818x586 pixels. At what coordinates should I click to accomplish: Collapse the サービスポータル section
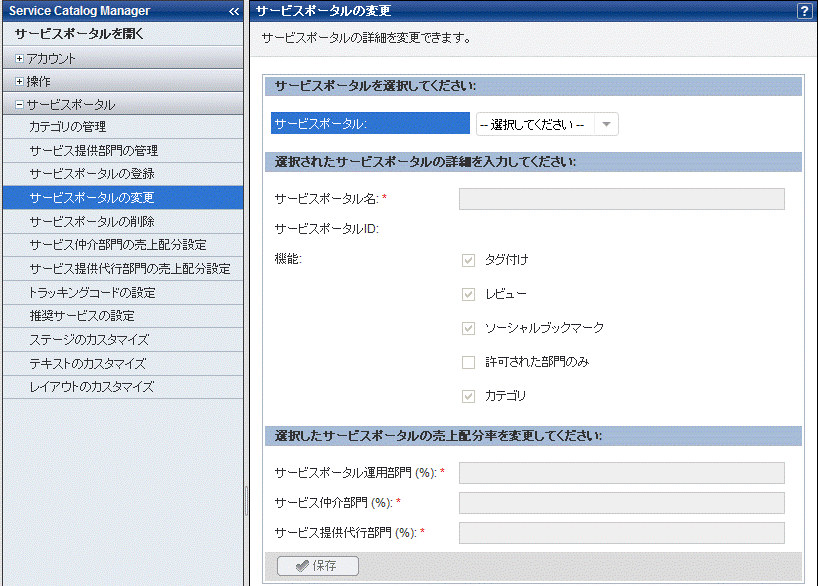coord(19,105)
